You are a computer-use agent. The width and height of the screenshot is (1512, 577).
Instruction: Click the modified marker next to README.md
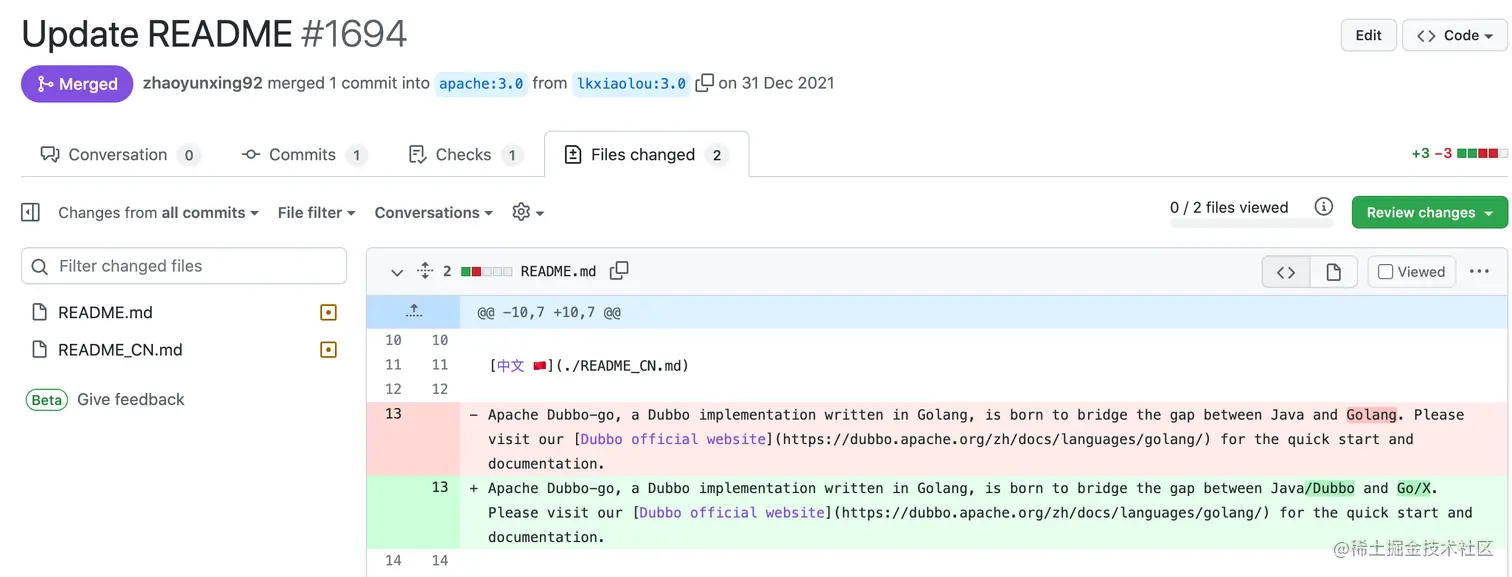click(327, 312)
